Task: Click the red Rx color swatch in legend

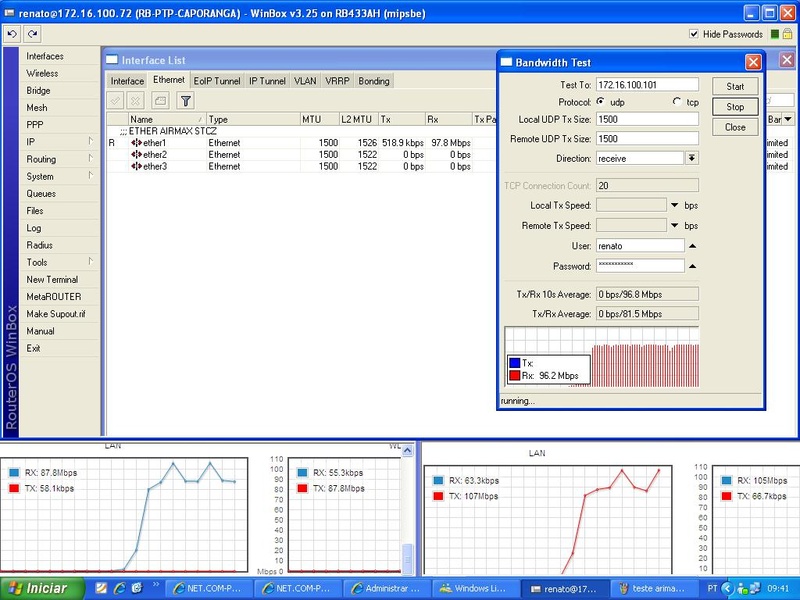Action: pyautogui.click(x=515, y=376)
